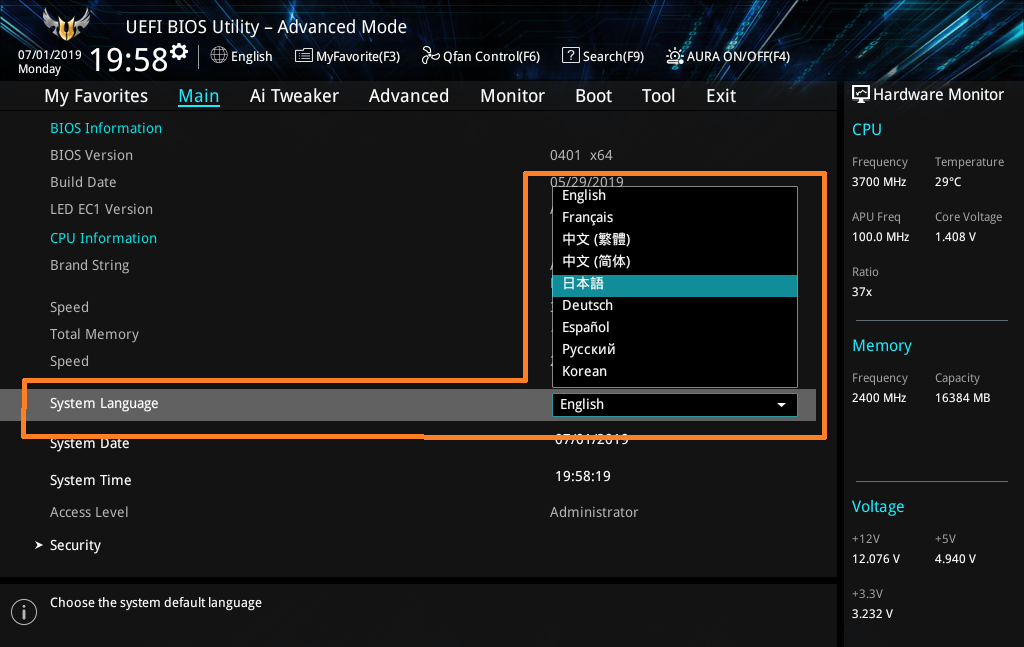The height and width of the screenshot is (647, 1024).
Task: Click the ASUS TUF logo
Action: click(66, 25)
